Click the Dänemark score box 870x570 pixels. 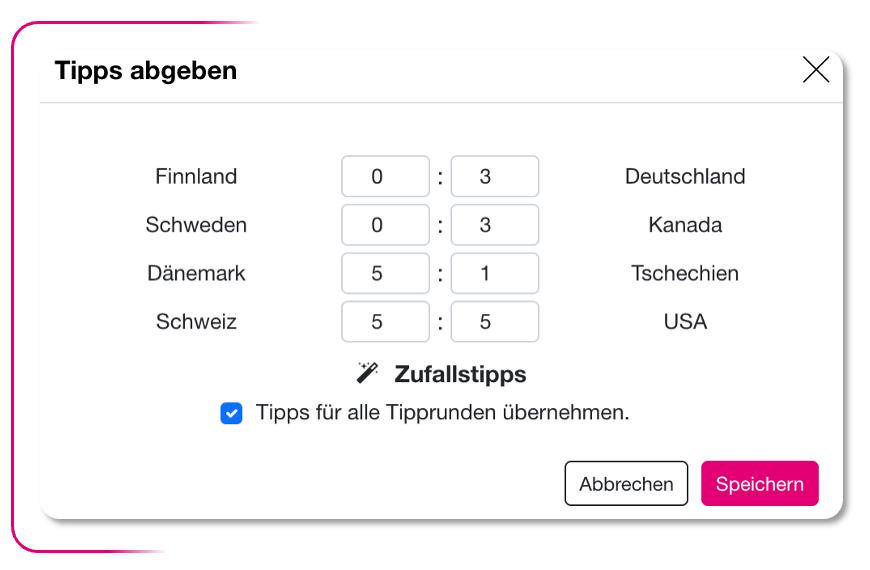tap(385, 273)
